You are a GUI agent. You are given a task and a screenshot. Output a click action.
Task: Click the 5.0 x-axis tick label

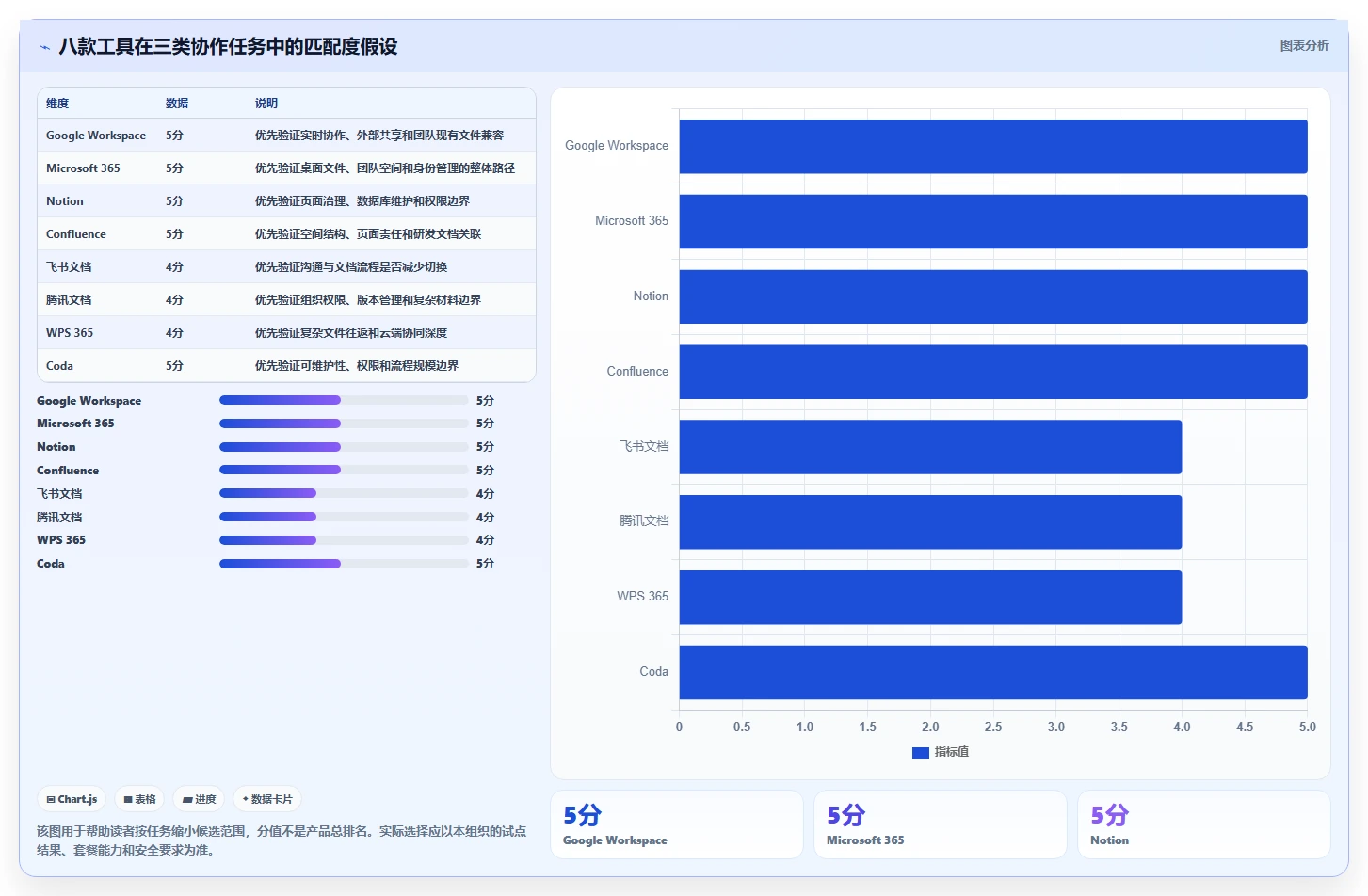[1308, 727]
